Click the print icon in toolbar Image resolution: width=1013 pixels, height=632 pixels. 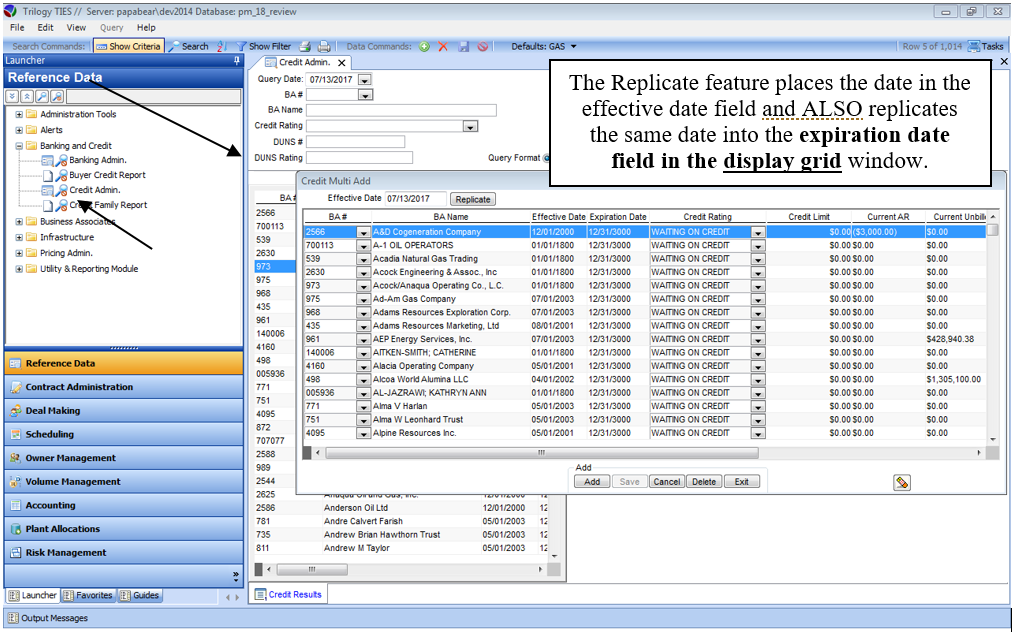click(x=324, y=46)
